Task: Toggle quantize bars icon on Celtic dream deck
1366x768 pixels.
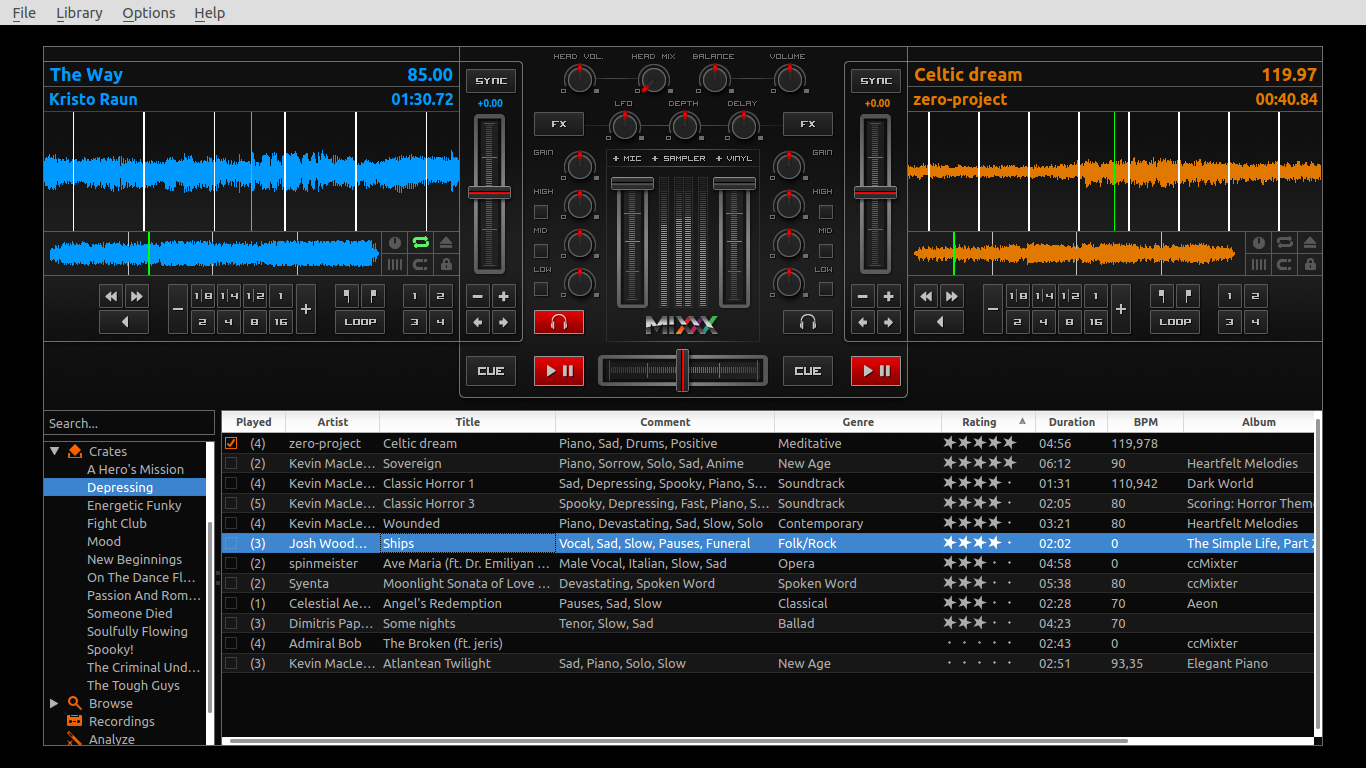Action: click(x=1259, y=265)
